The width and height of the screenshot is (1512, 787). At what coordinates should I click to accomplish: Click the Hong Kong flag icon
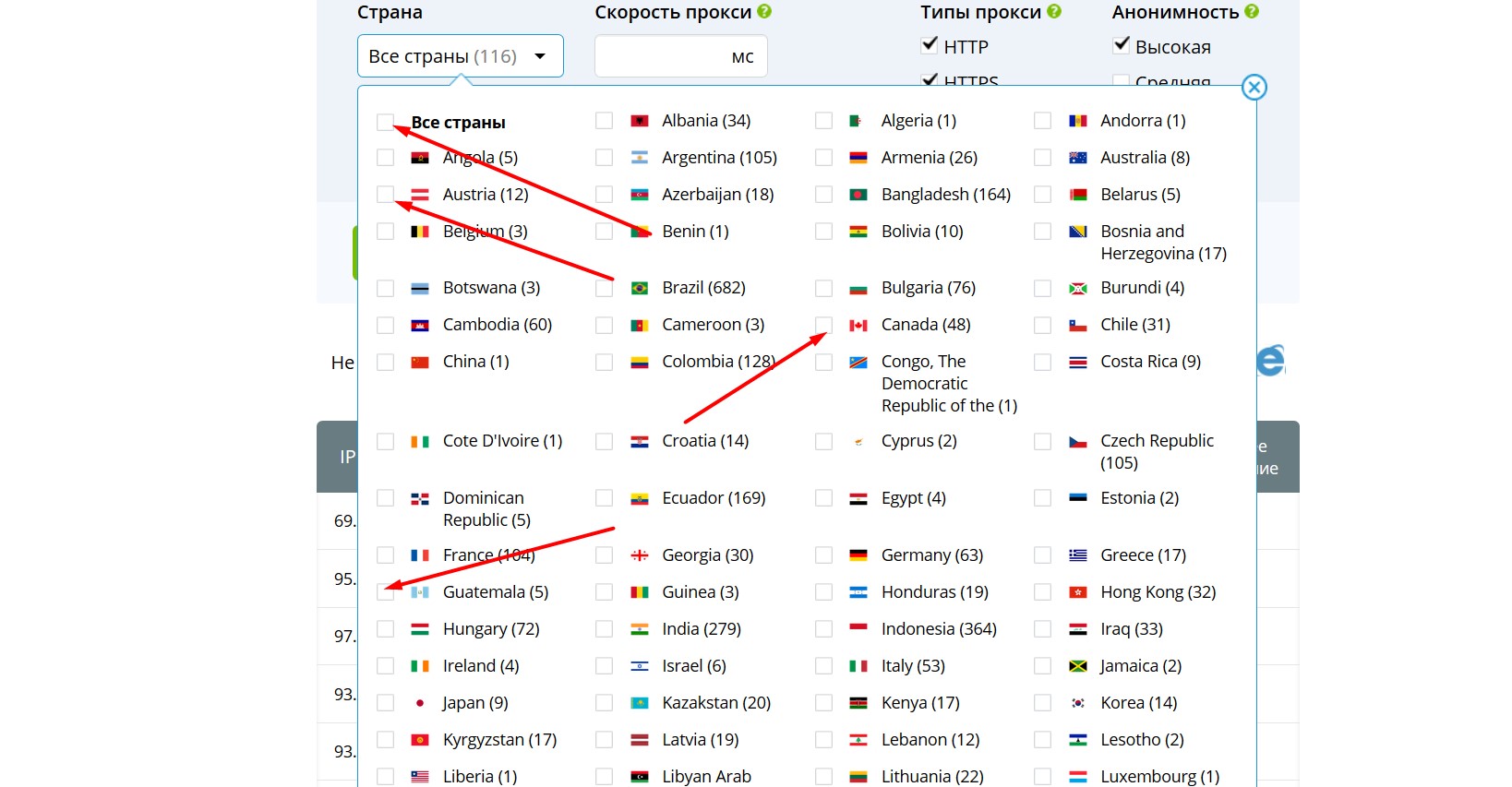pyautogui.click(x=1078, y=592)
